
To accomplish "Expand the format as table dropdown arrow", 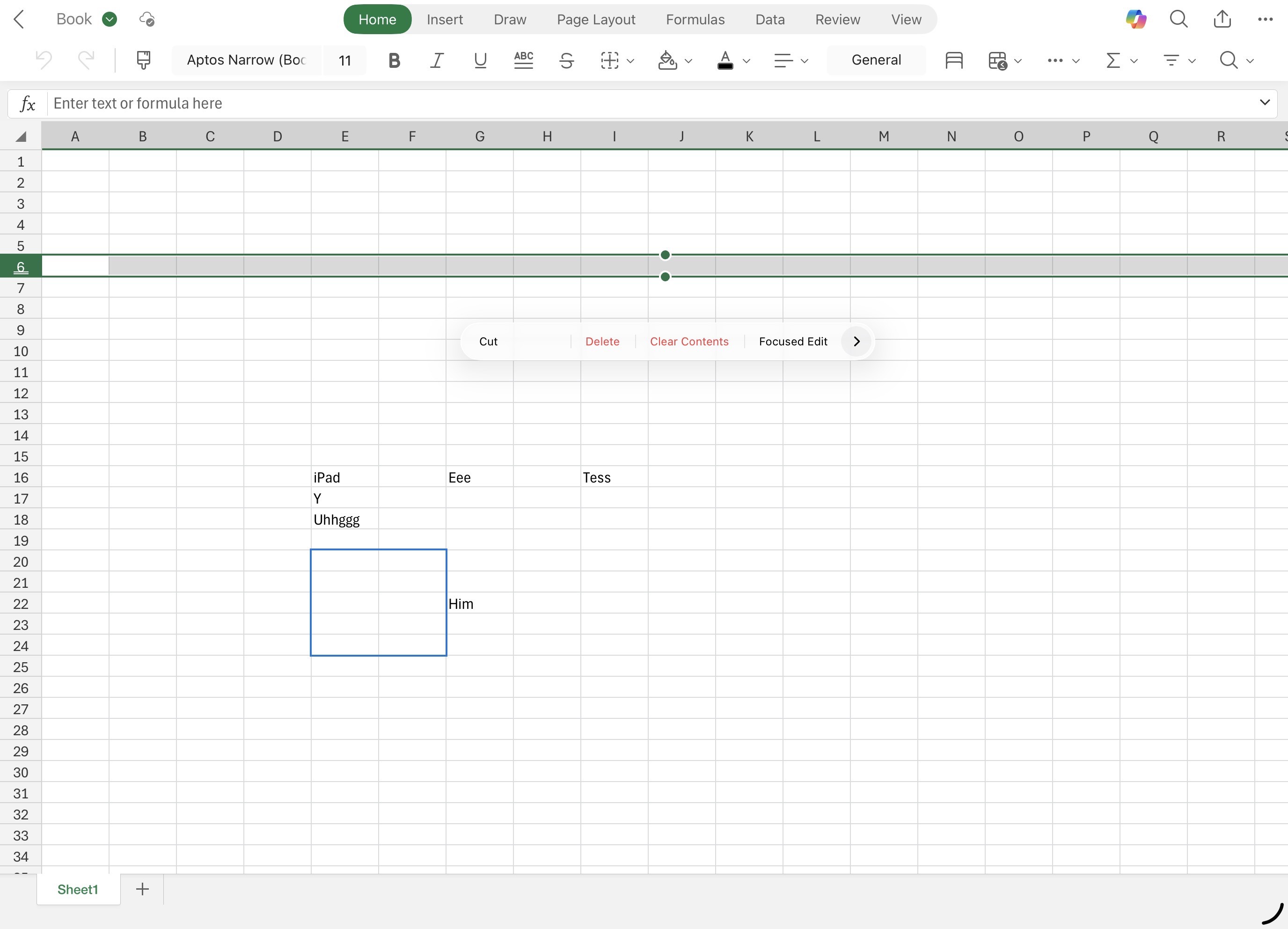I will point(1017,61).
